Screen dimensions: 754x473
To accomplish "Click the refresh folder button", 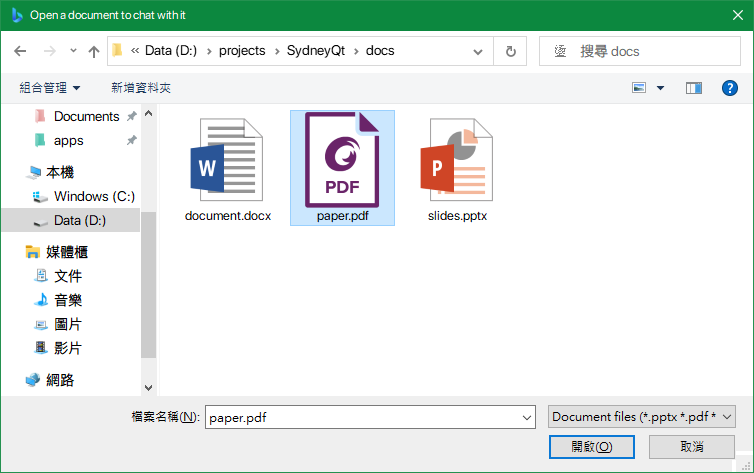I will pyautogui.click(x=511, y=51).
